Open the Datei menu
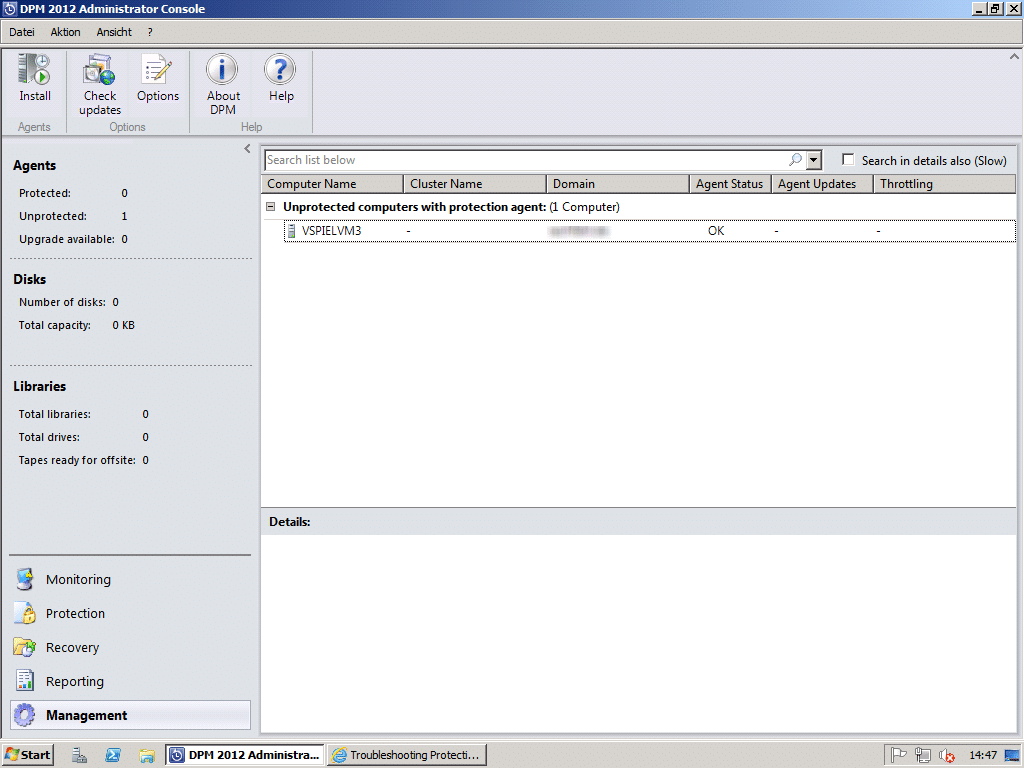The image size is (1024, 768). [22, 32]
